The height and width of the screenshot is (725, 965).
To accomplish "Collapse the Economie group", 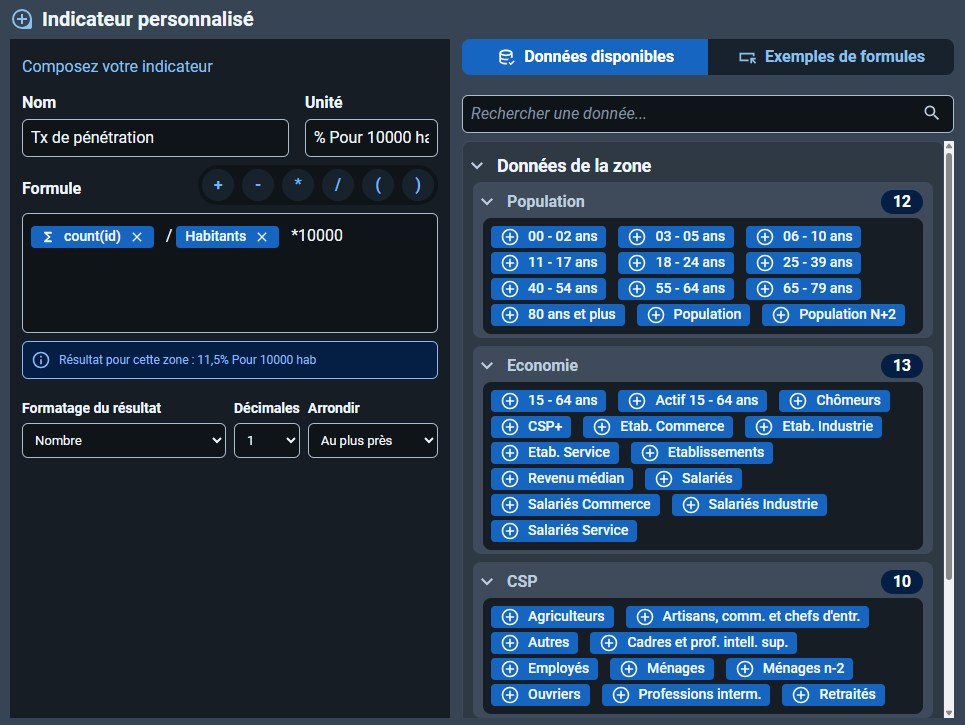I will tap(487, 366).
